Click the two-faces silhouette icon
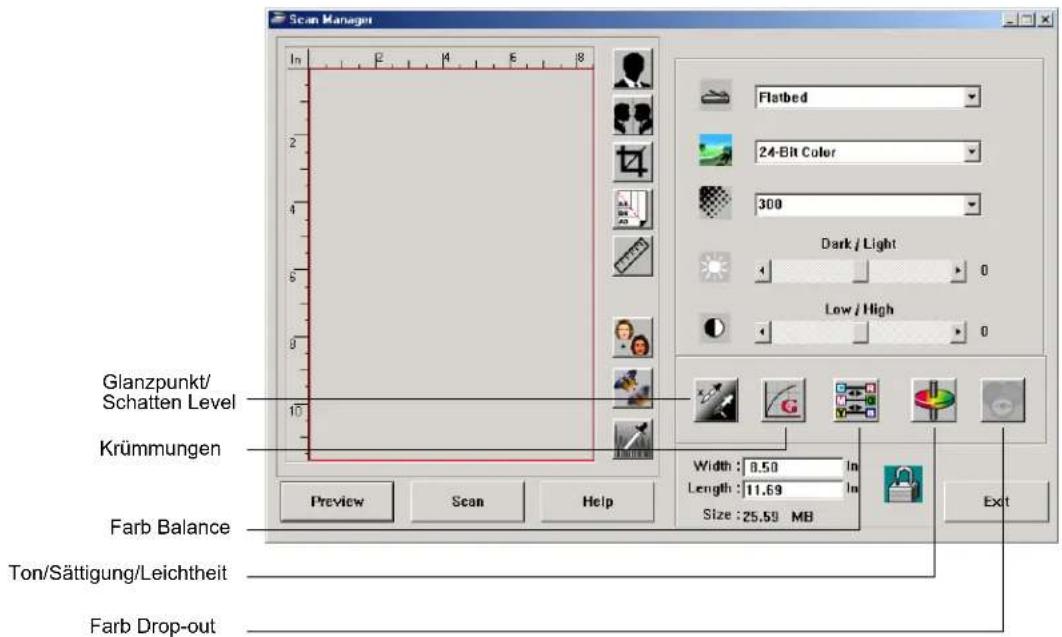Screen dimensions: 1062x637 (633, 115)
